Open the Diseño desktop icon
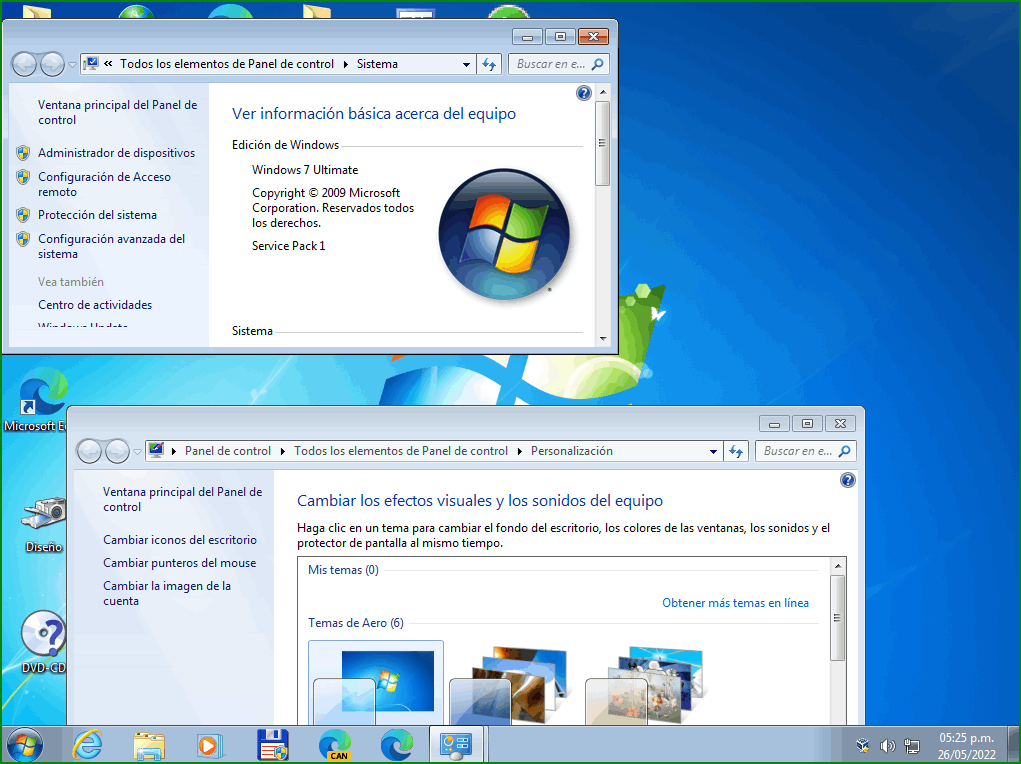Viewport: 1021px width, 764px height. point(43,524)
